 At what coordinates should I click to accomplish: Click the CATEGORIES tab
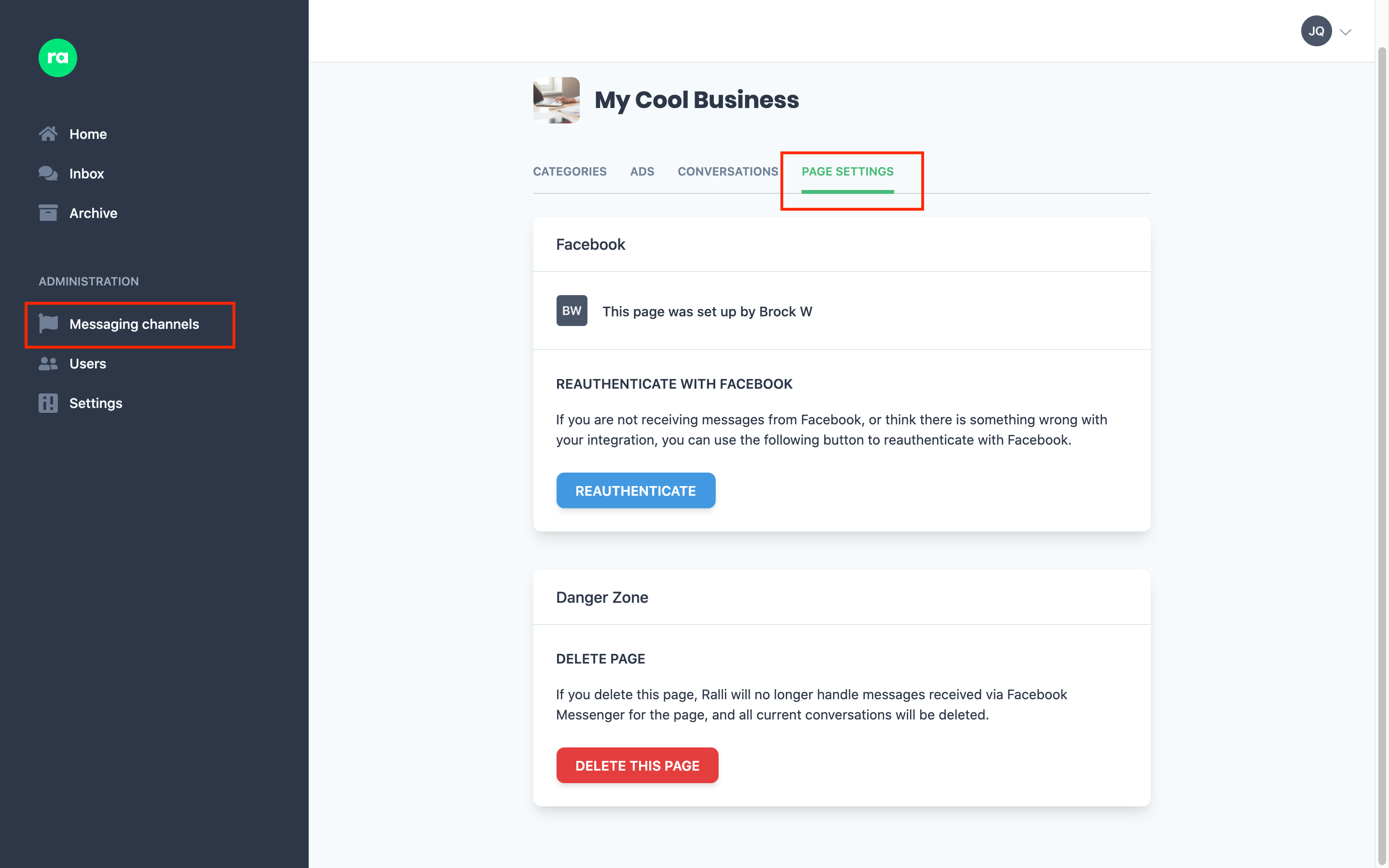(570, 171)
